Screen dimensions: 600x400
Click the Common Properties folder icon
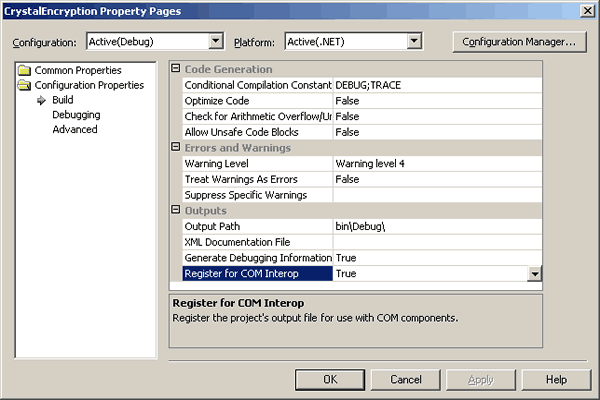[x=24, y=70]
